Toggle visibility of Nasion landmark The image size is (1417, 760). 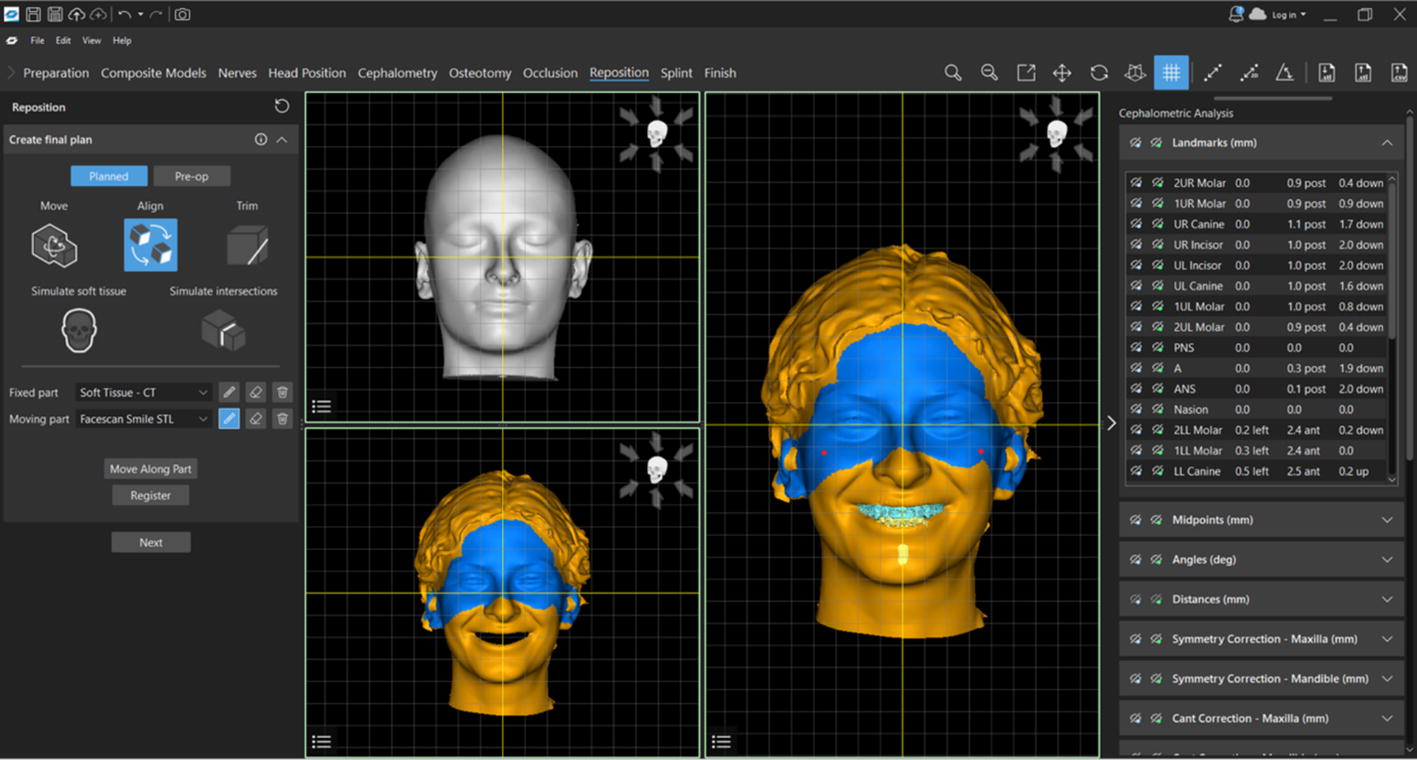(x=1136, y=410)
